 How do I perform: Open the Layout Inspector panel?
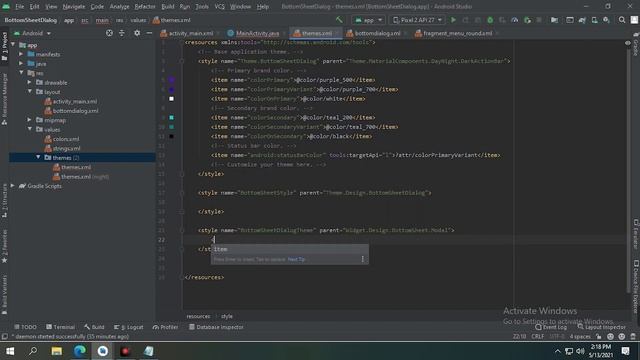click(x=602, y=327)
